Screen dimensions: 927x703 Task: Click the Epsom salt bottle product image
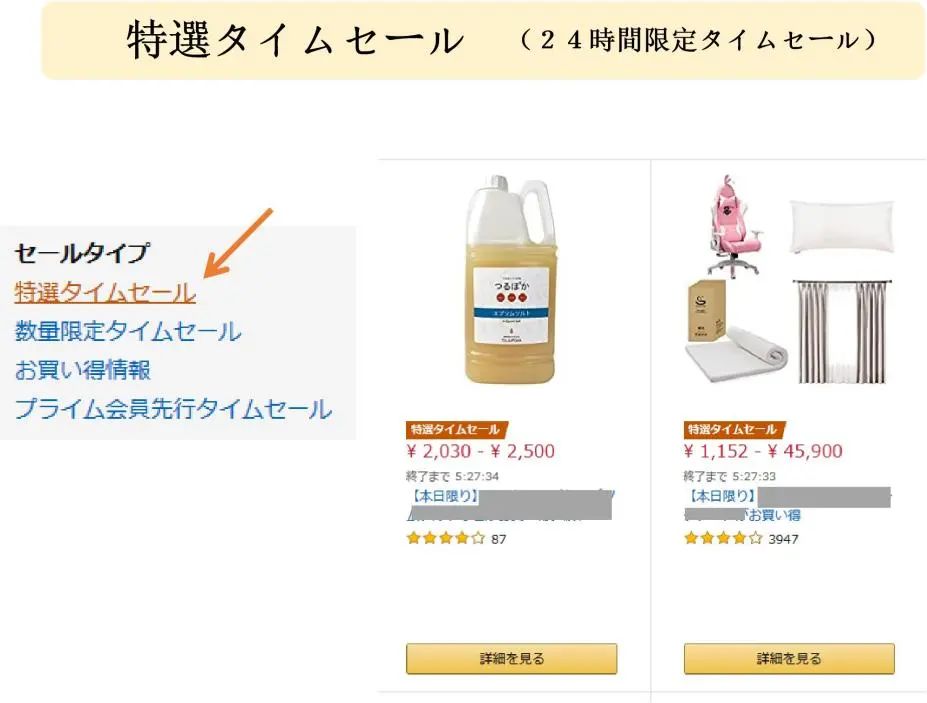pyautogui.click(x=511, y=279)
